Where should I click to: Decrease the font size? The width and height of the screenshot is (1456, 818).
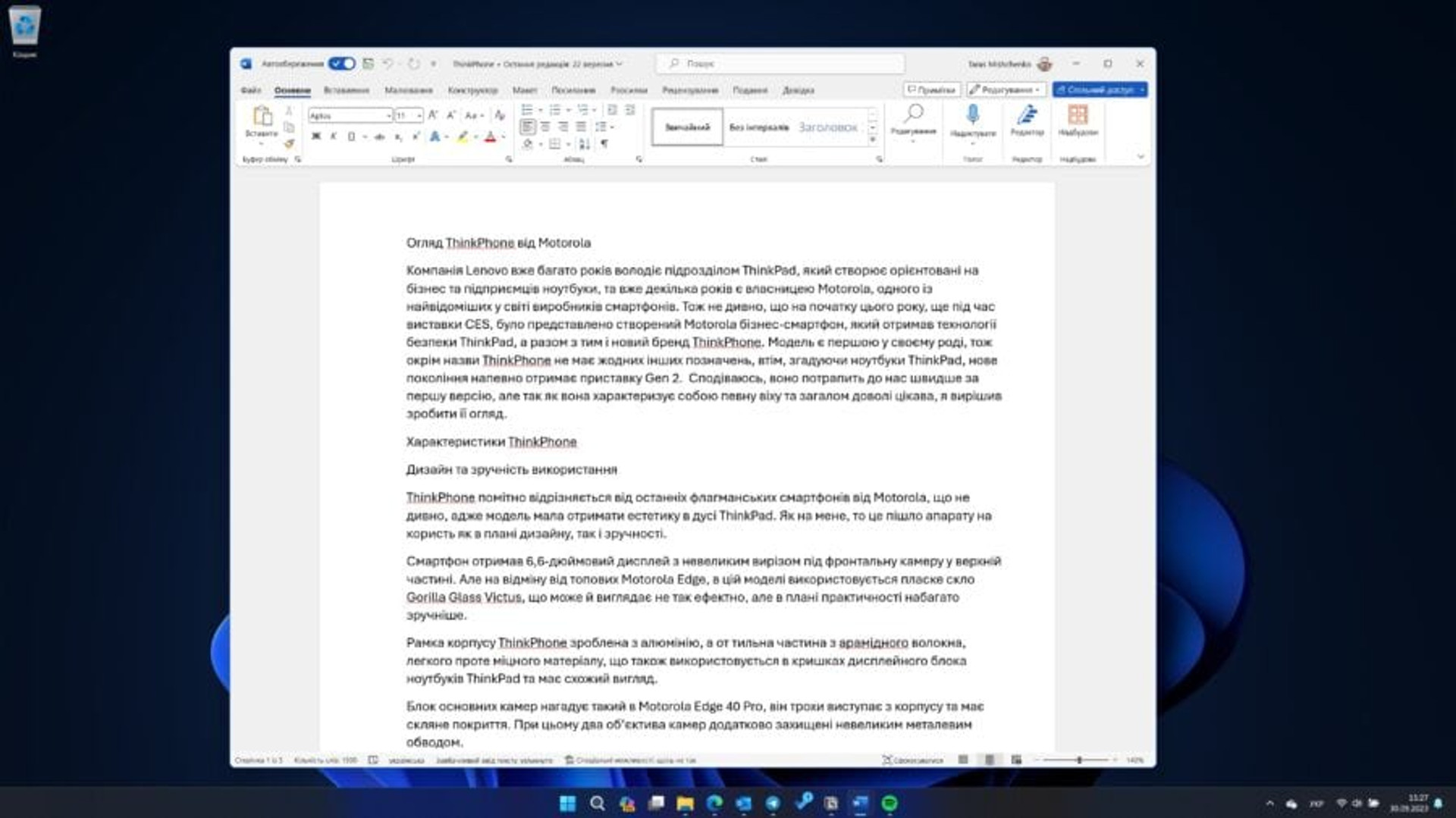coord(450,115)
